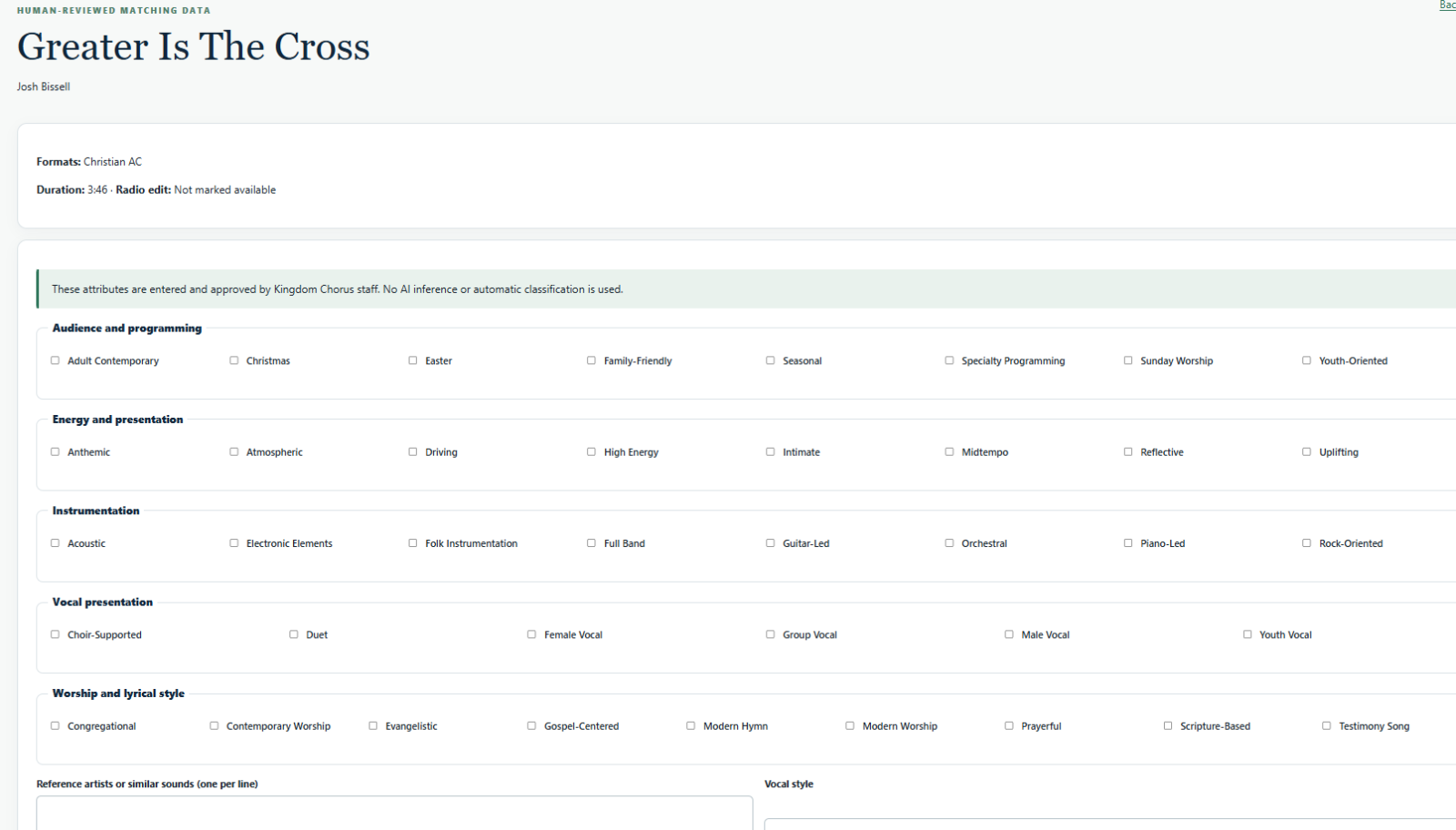
Task: Toggle the Seasonal checkbox
Action: click(x=771, y=360)
